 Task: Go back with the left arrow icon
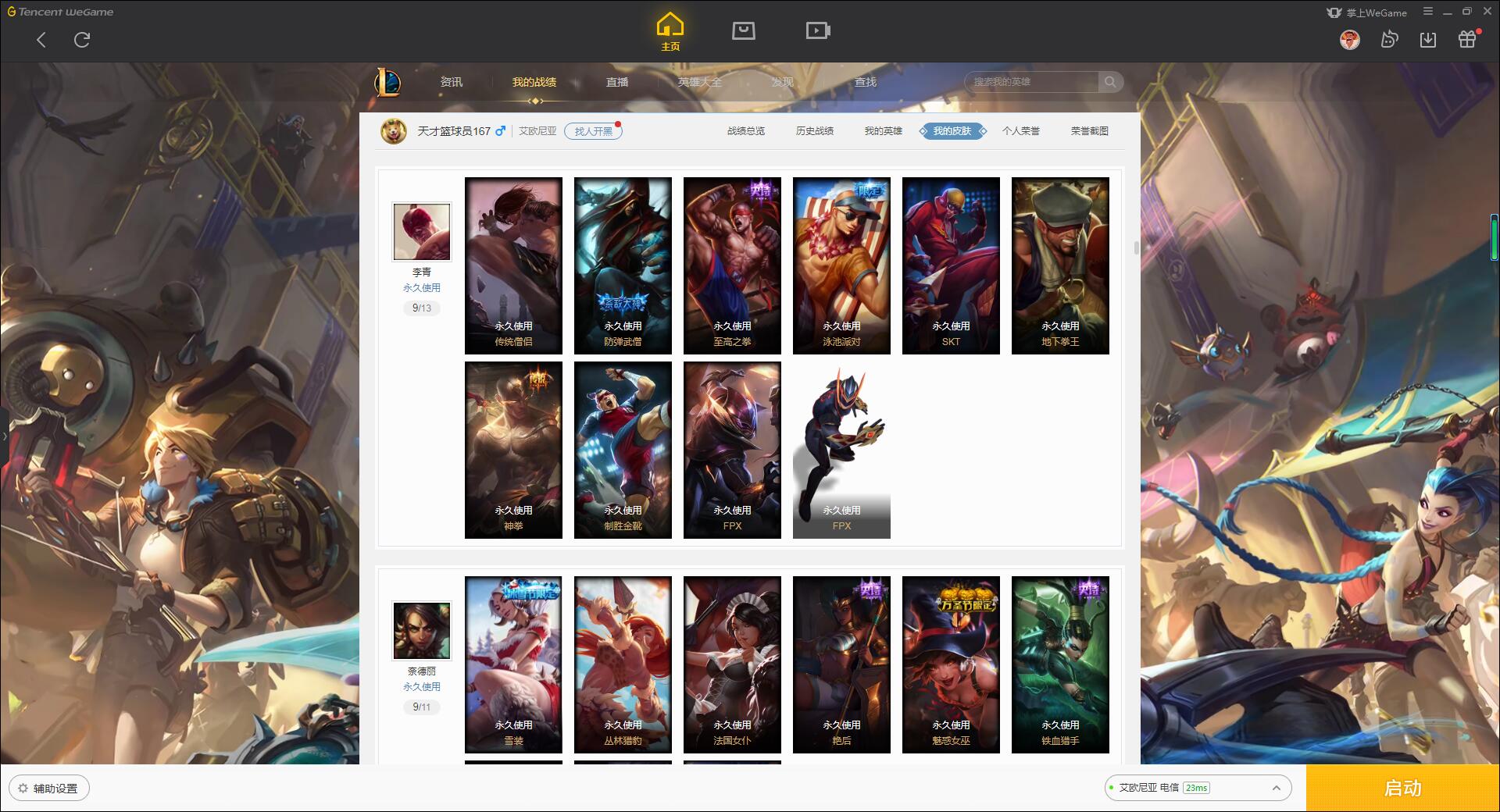(x=41, y=40)
